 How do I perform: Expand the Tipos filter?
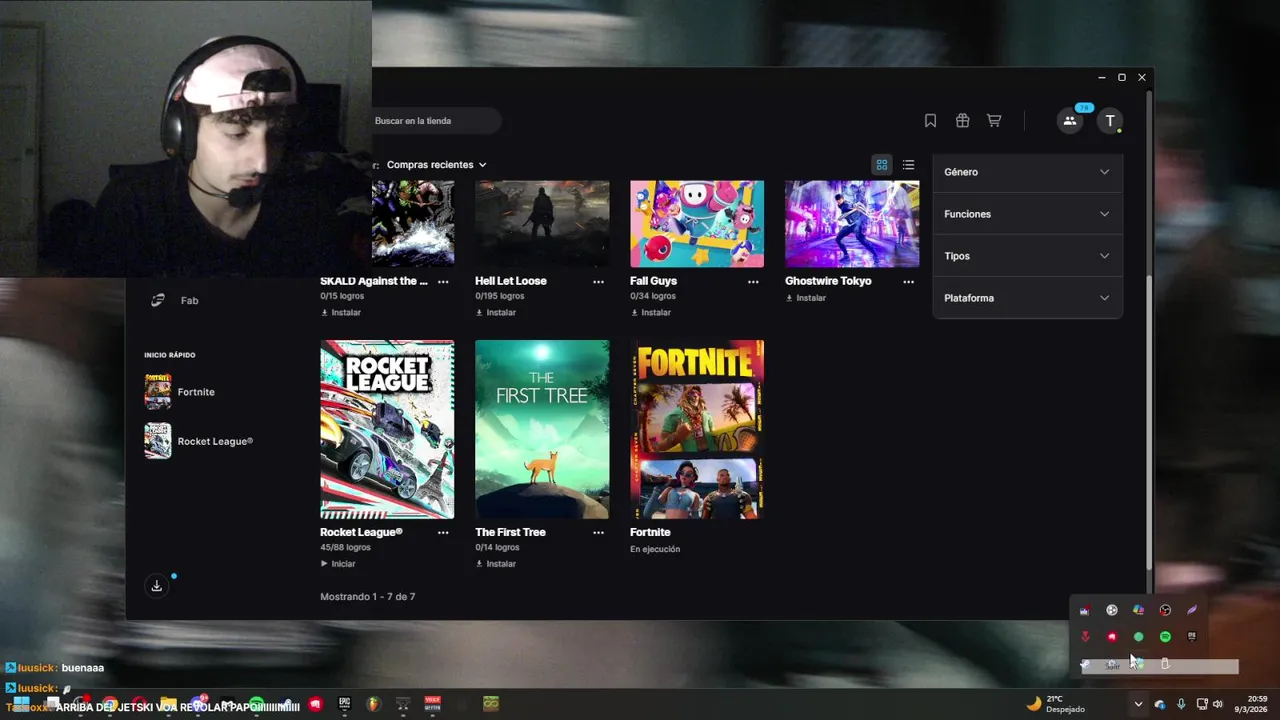[1027, 256]
